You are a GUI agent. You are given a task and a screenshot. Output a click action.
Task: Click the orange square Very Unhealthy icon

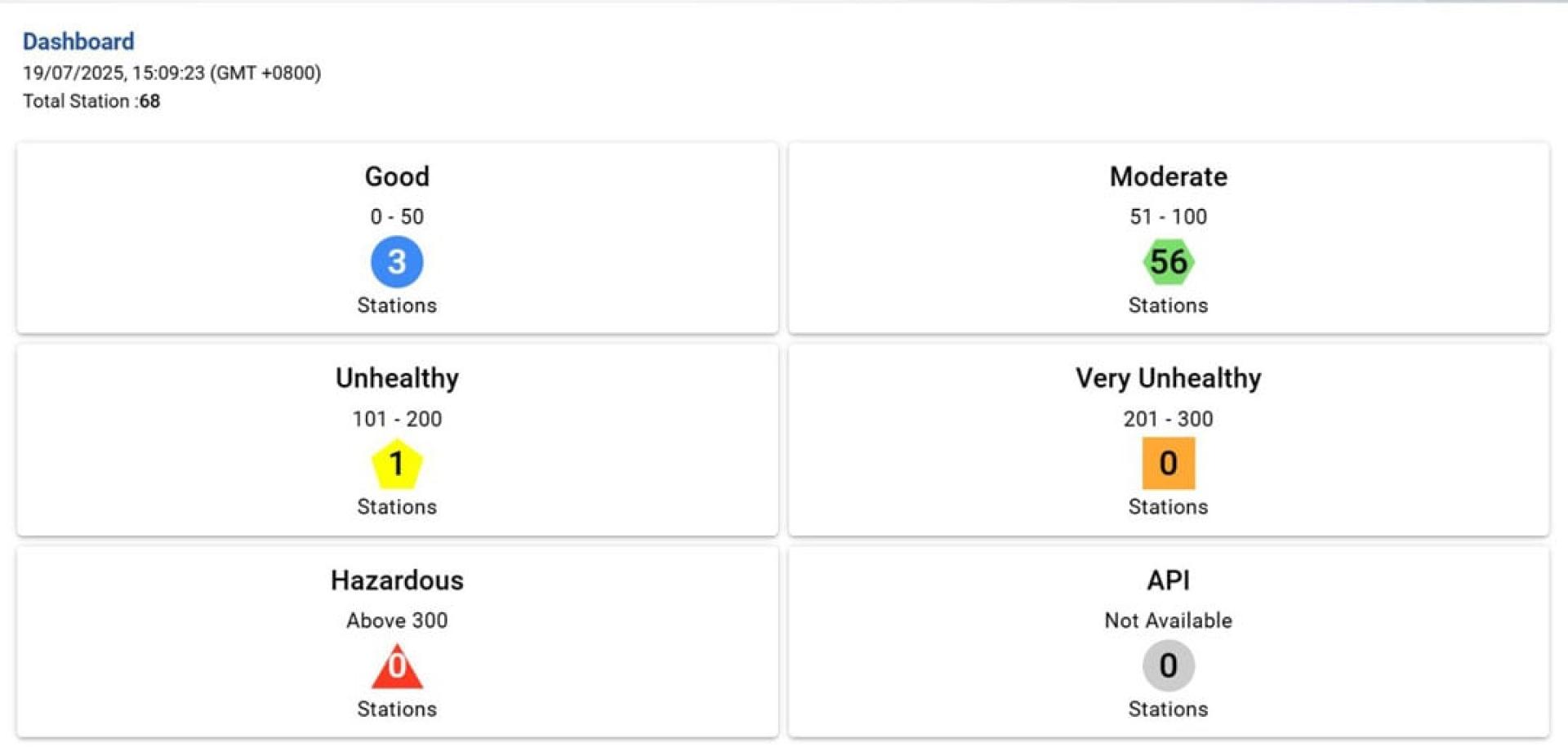click(1168, 463)
